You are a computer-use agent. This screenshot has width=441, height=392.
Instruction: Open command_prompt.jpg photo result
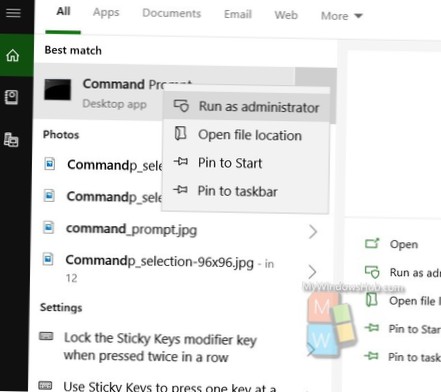[131, 229]
